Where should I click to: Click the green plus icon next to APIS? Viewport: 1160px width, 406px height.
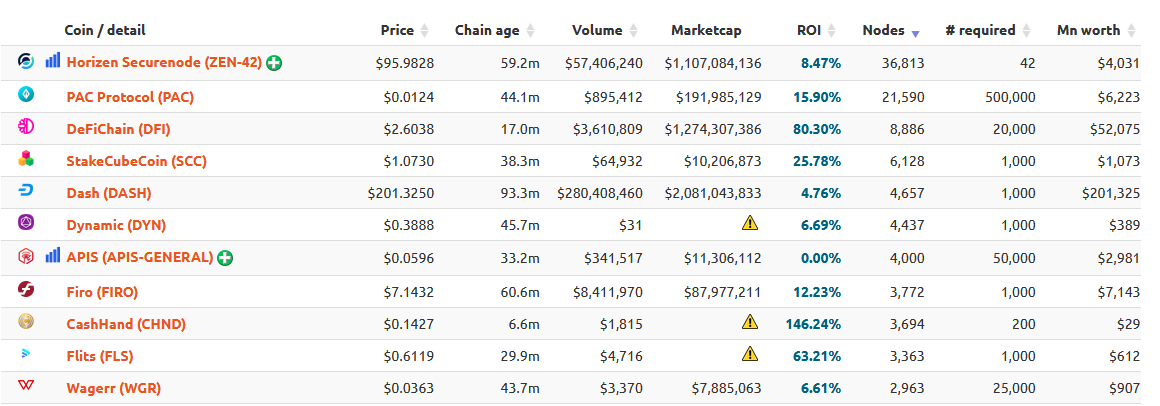[225, 258]
